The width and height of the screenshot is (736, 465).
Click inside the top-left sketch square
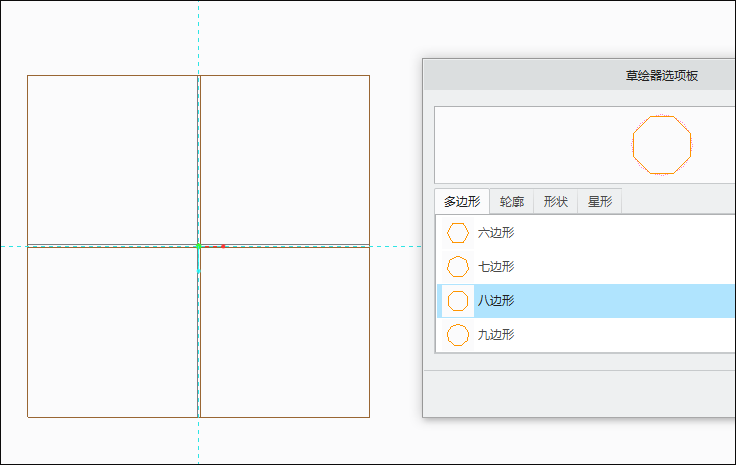pyautogui.click(x=113, y=160)
